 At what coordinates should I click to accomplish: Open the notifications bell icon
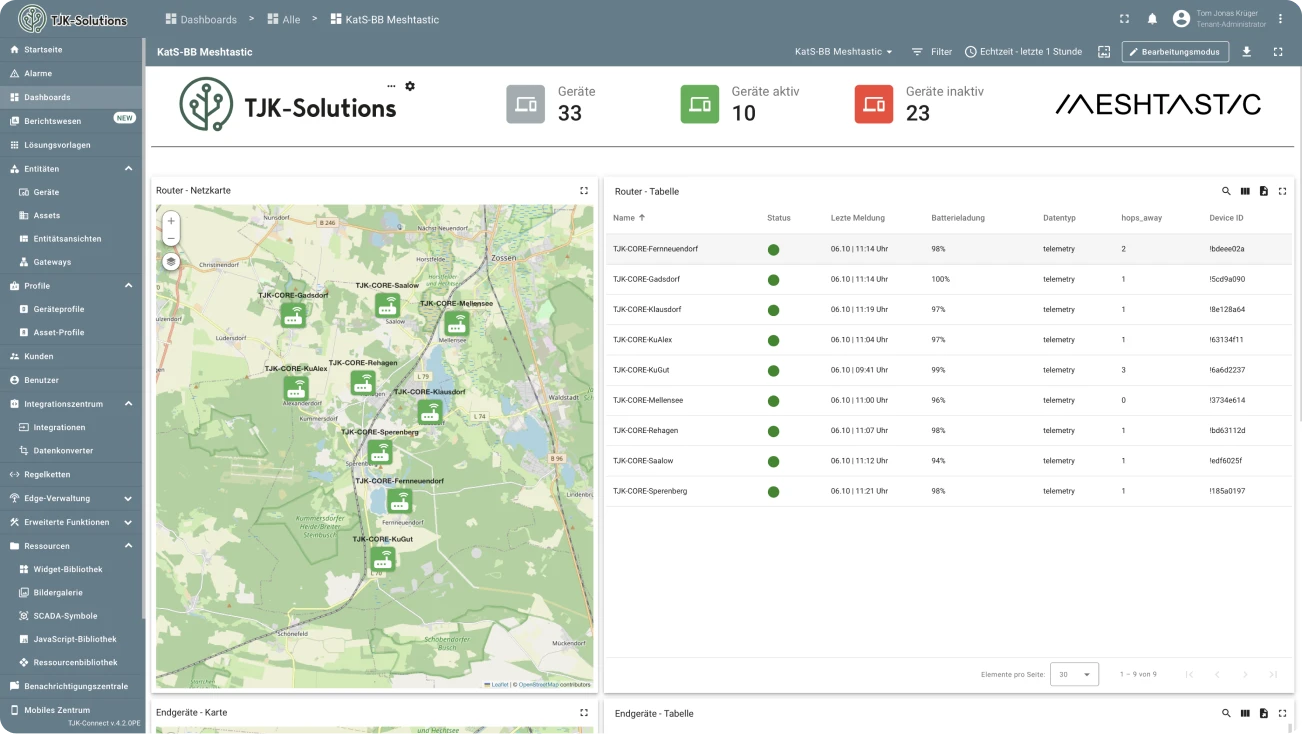point(1152,19)
